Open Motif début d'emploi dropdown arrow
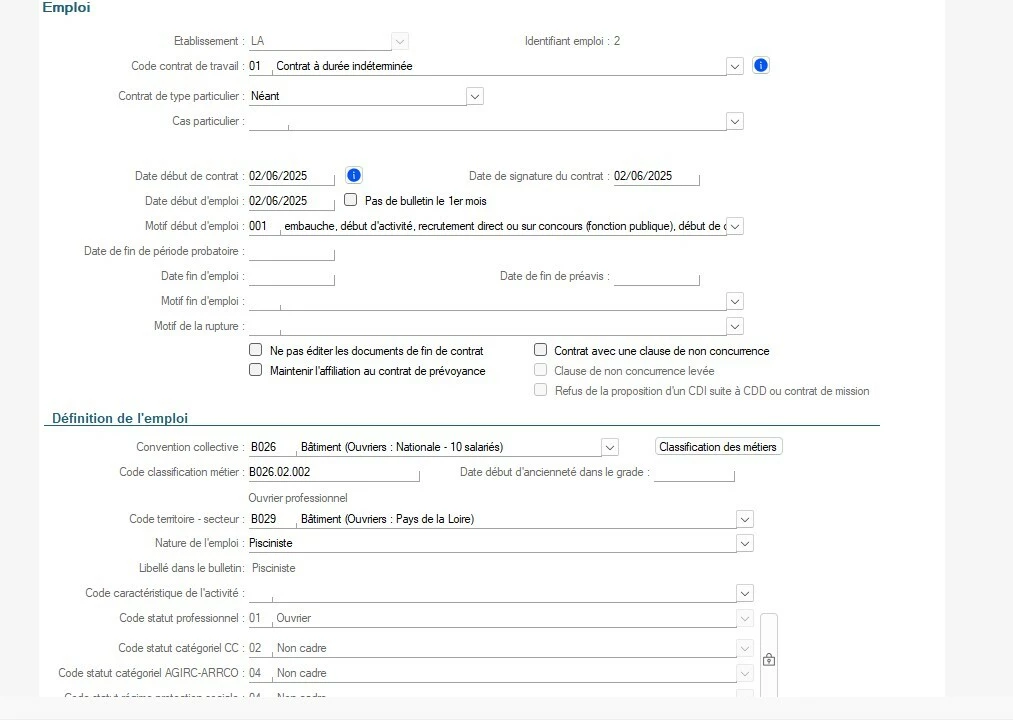The height and width of the screenshot is (726, 1013). [x=735, y=226]
